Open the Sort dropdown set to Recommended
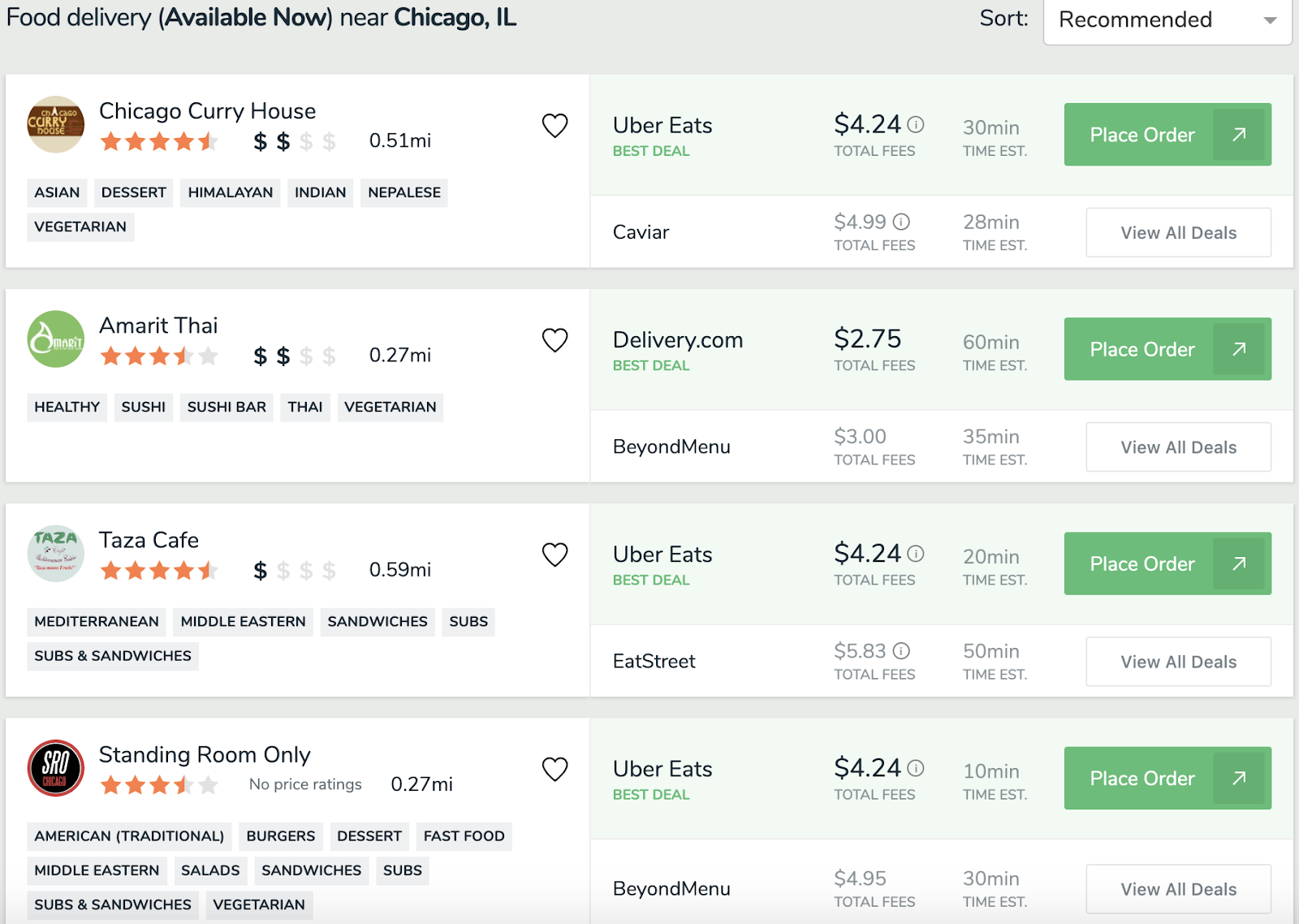The image size is (1299, 924). pos(1167,20)
